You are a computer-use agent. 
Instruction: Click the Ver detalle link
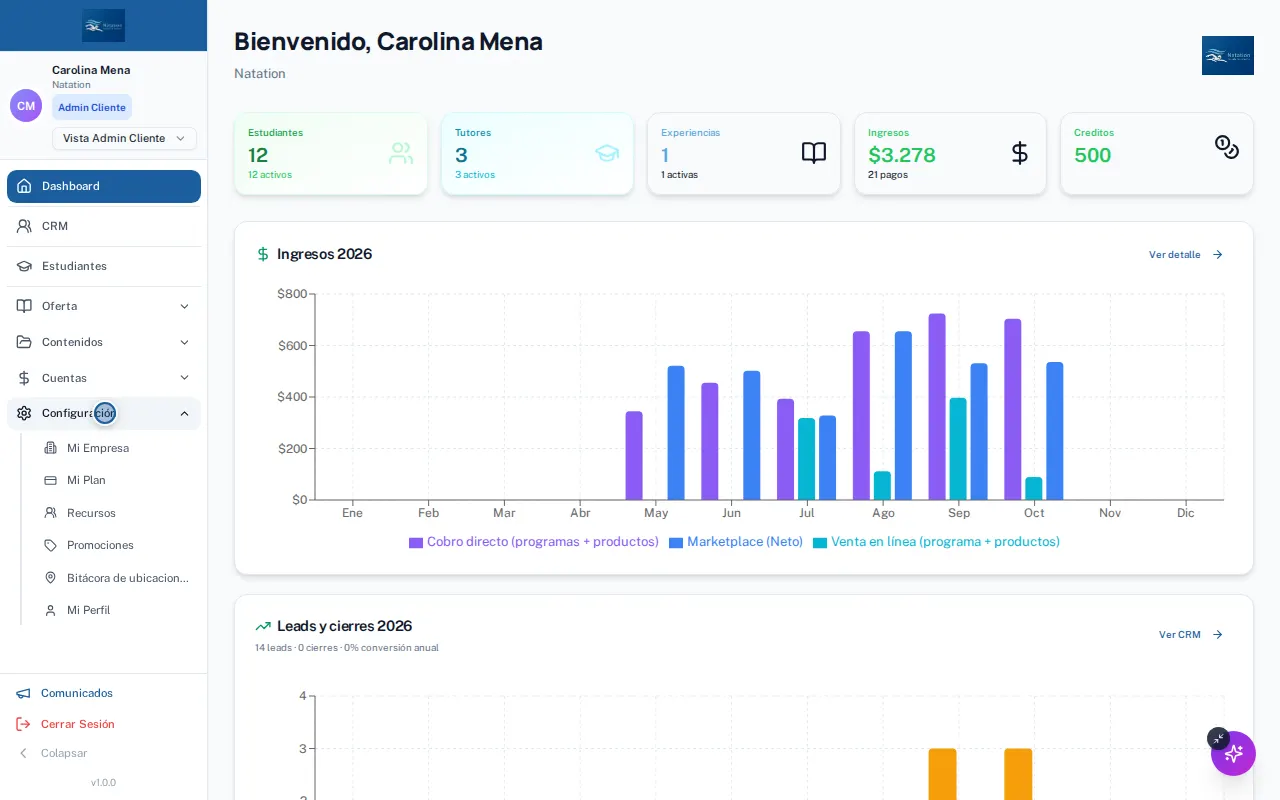pos(1186,255)
